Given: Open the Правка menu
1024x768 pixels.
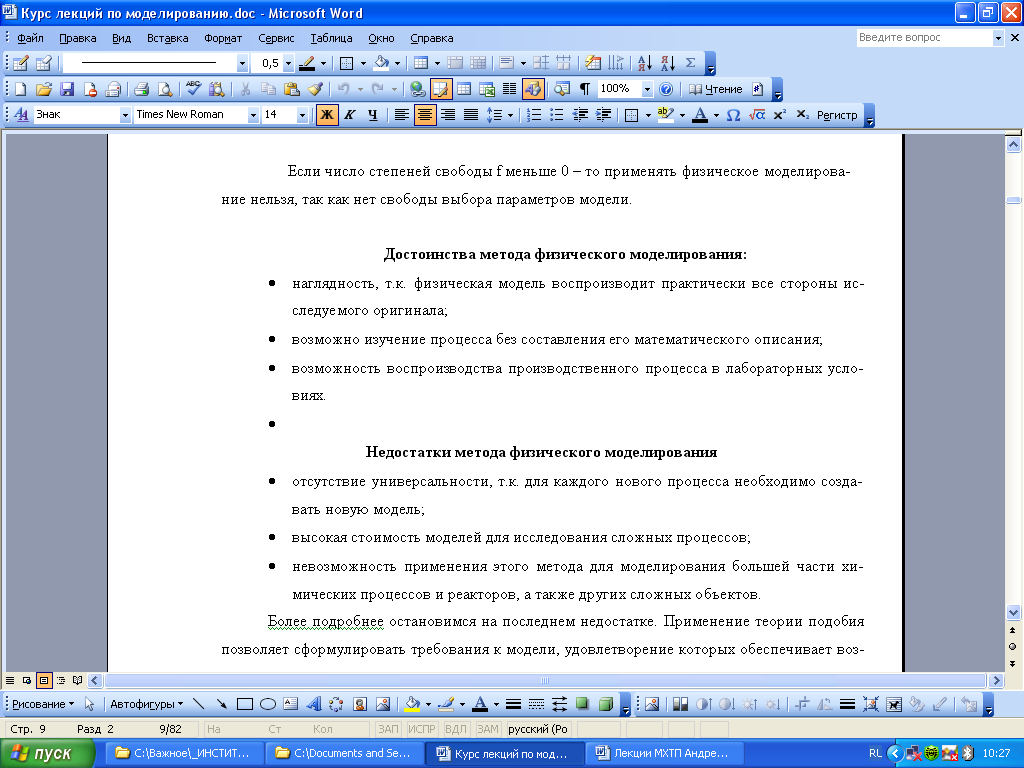Looking at the screenshot, I should click(78, 38).
